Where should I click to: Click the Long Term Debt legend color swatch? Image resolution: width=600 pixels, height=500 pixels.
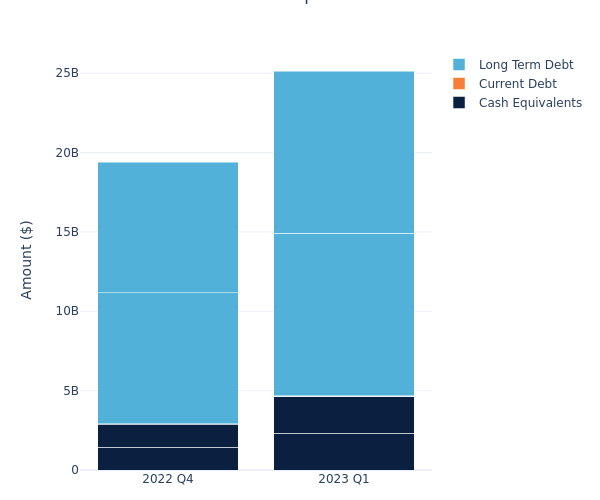click(459, 65)
